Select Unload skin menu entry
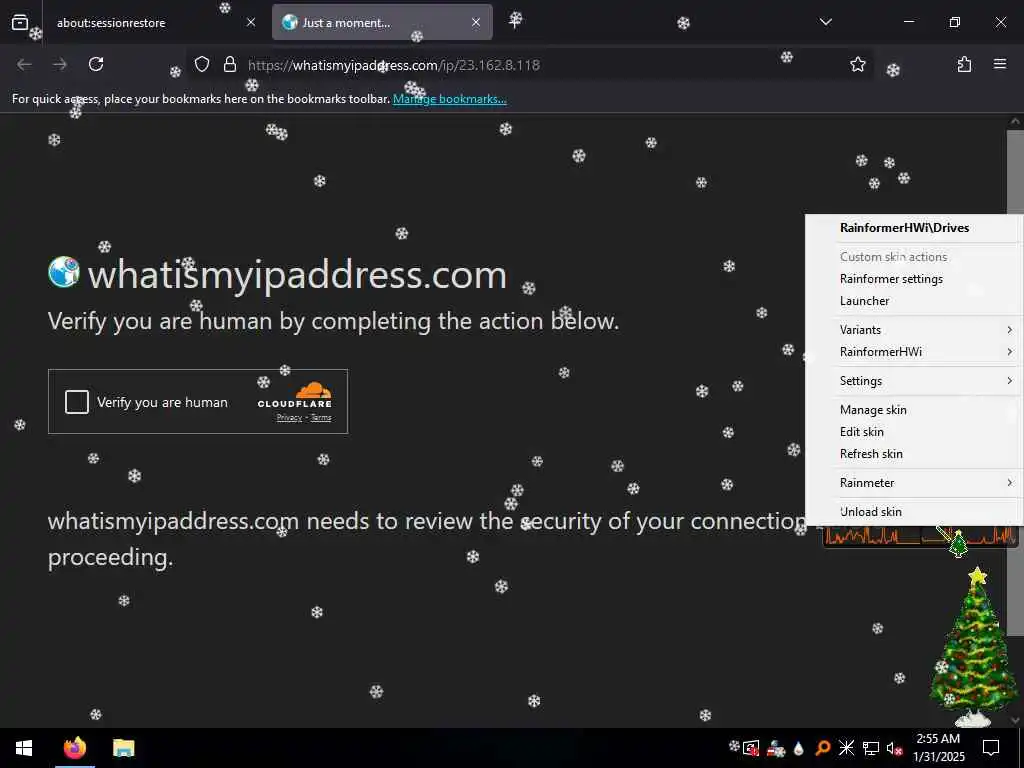 point(914,512)
